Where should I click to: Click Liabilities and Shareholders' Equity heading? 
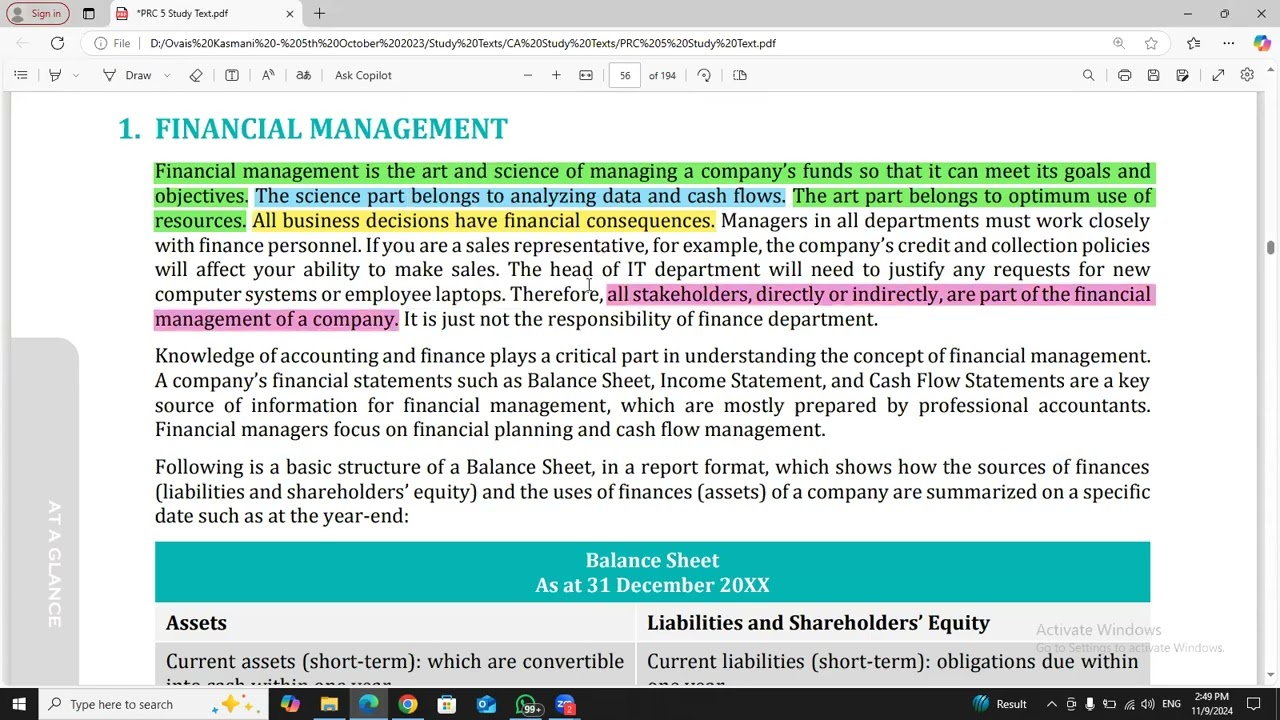pos(818,623)
